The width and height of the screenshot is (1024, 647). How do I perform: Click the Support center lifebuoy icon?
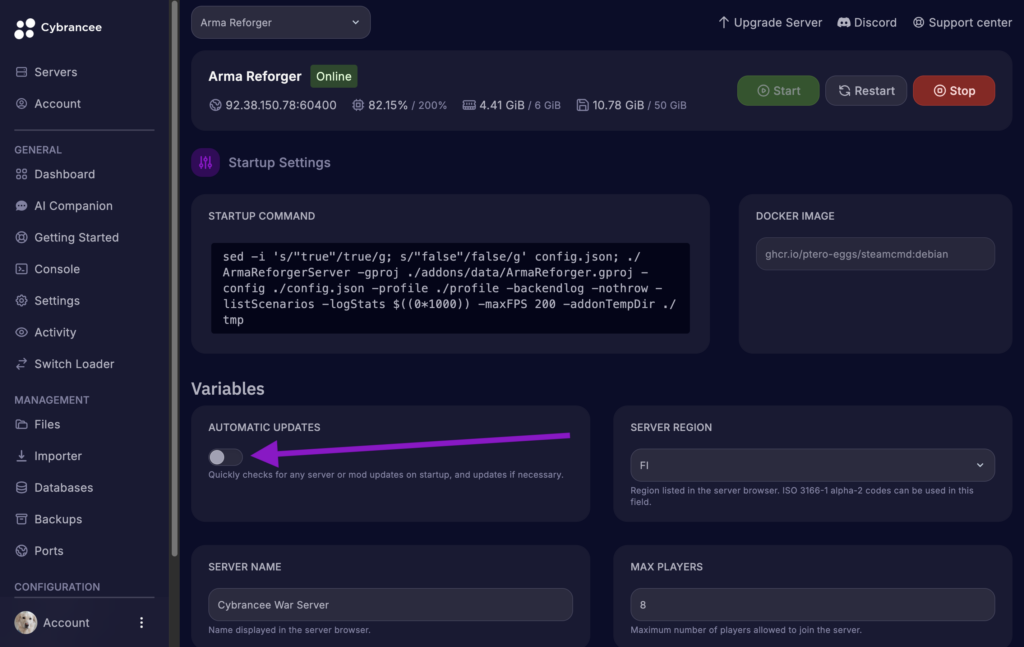[918, 22]
